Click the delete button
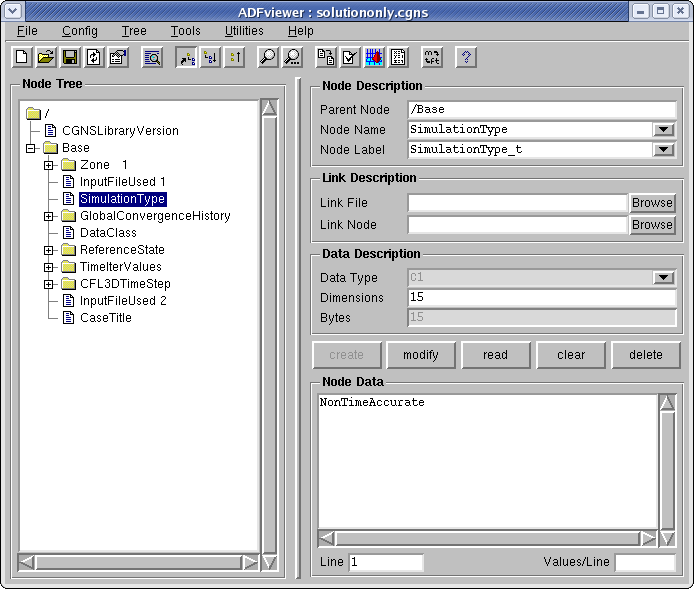The image size is (694, 589). 646,355
